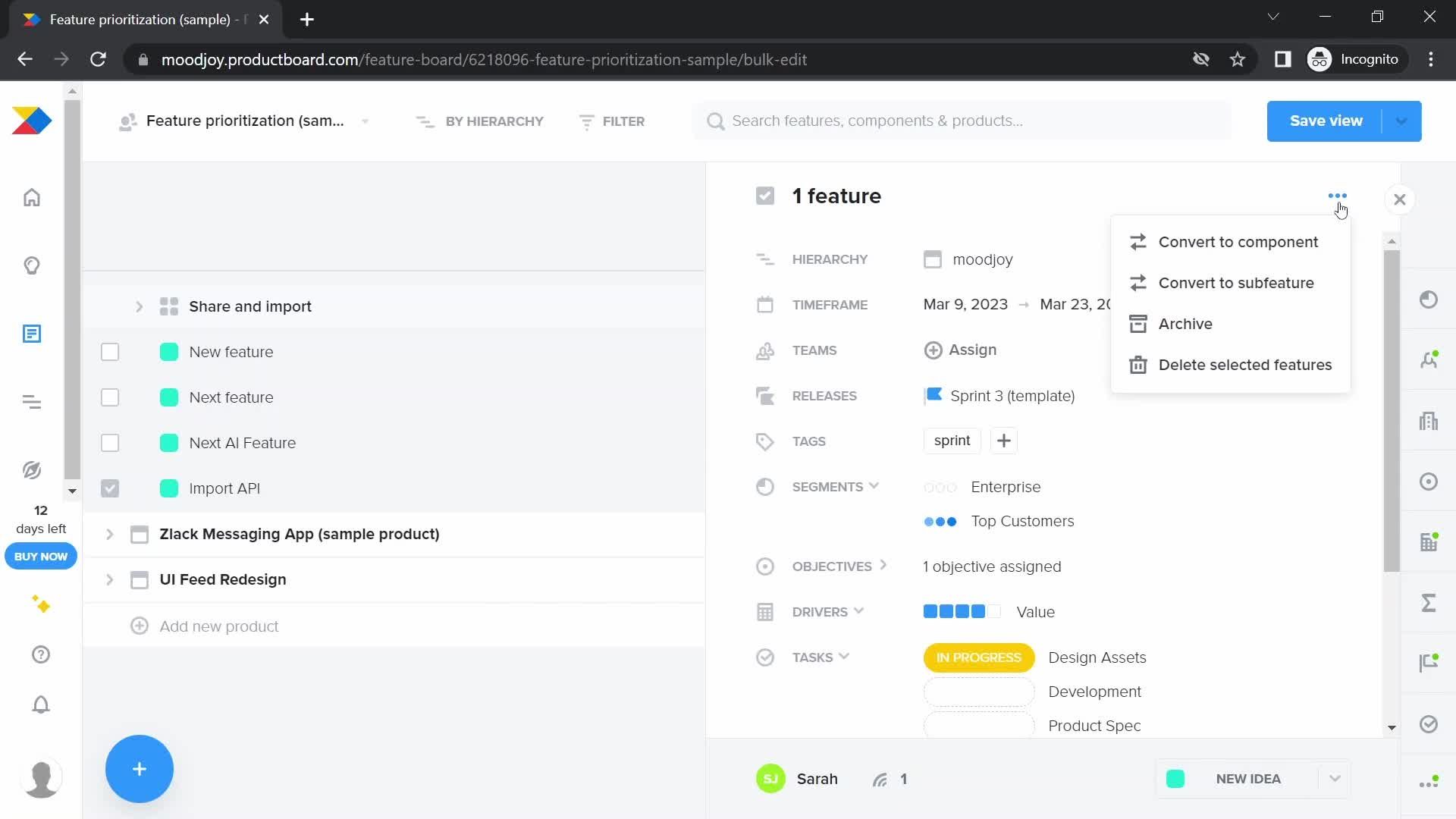Set Enterprise segment importance dots

click(x=940, y=488)
